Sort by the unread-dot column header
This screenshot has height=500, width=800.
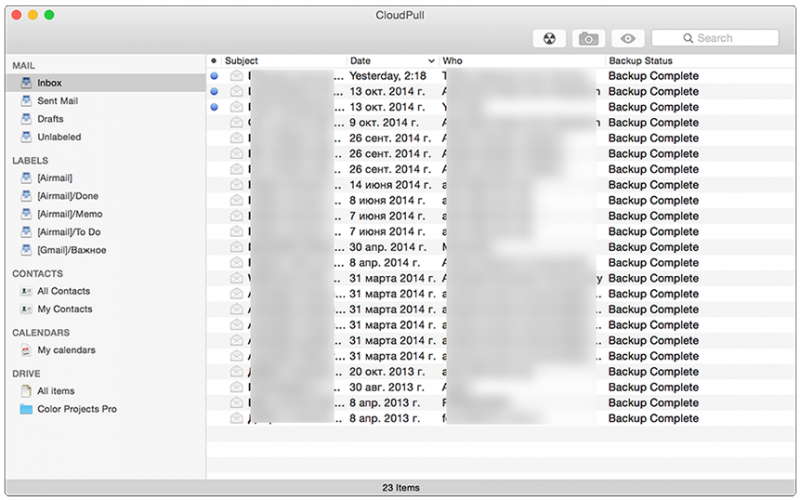pyautogui.click(x=214, y=61)
